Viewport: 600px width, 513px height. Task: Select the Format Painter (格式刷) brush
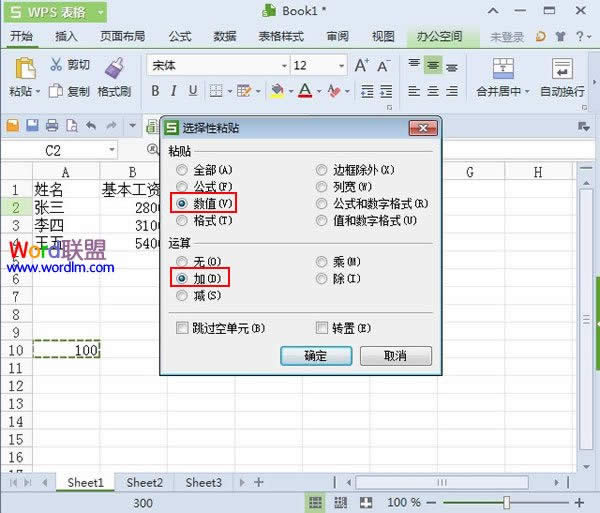tap(114, 67)
